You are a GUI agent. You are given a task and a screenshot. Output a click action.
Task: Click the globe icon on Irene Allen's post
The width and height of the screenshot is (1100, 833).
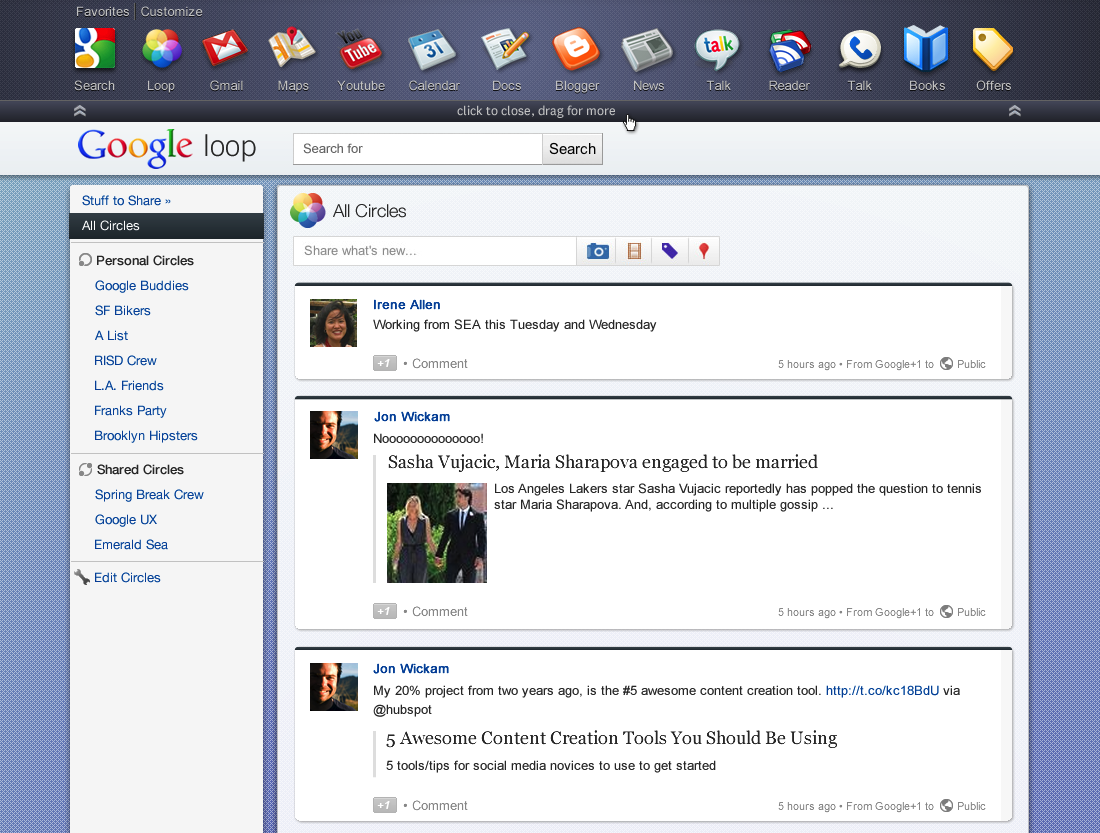[x=946, y=364]
